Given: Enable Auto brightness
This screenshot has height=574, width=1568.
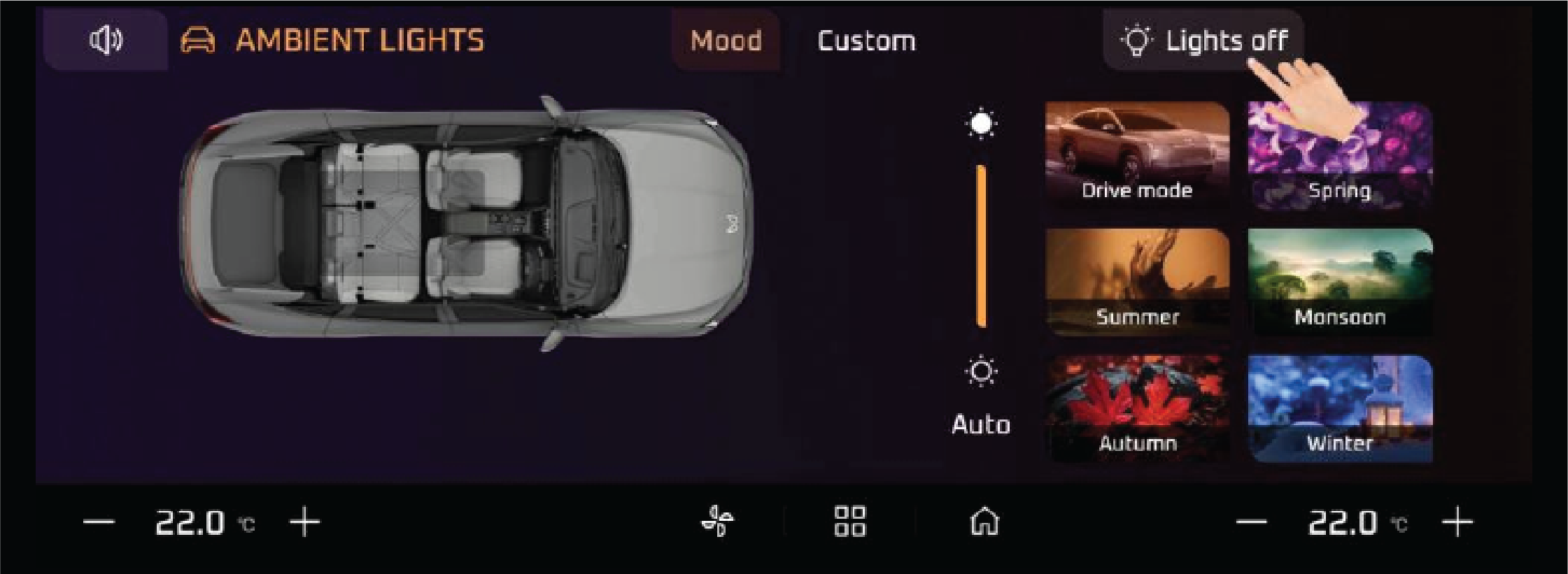Looking at the screenshot, I should (981, 424).
